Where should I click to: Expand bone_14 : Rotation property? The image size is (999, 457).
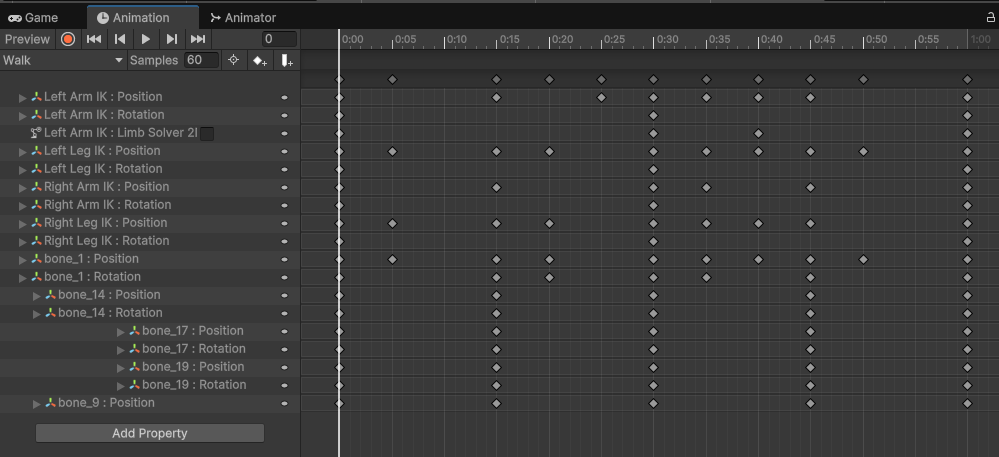tap(37, 314)
